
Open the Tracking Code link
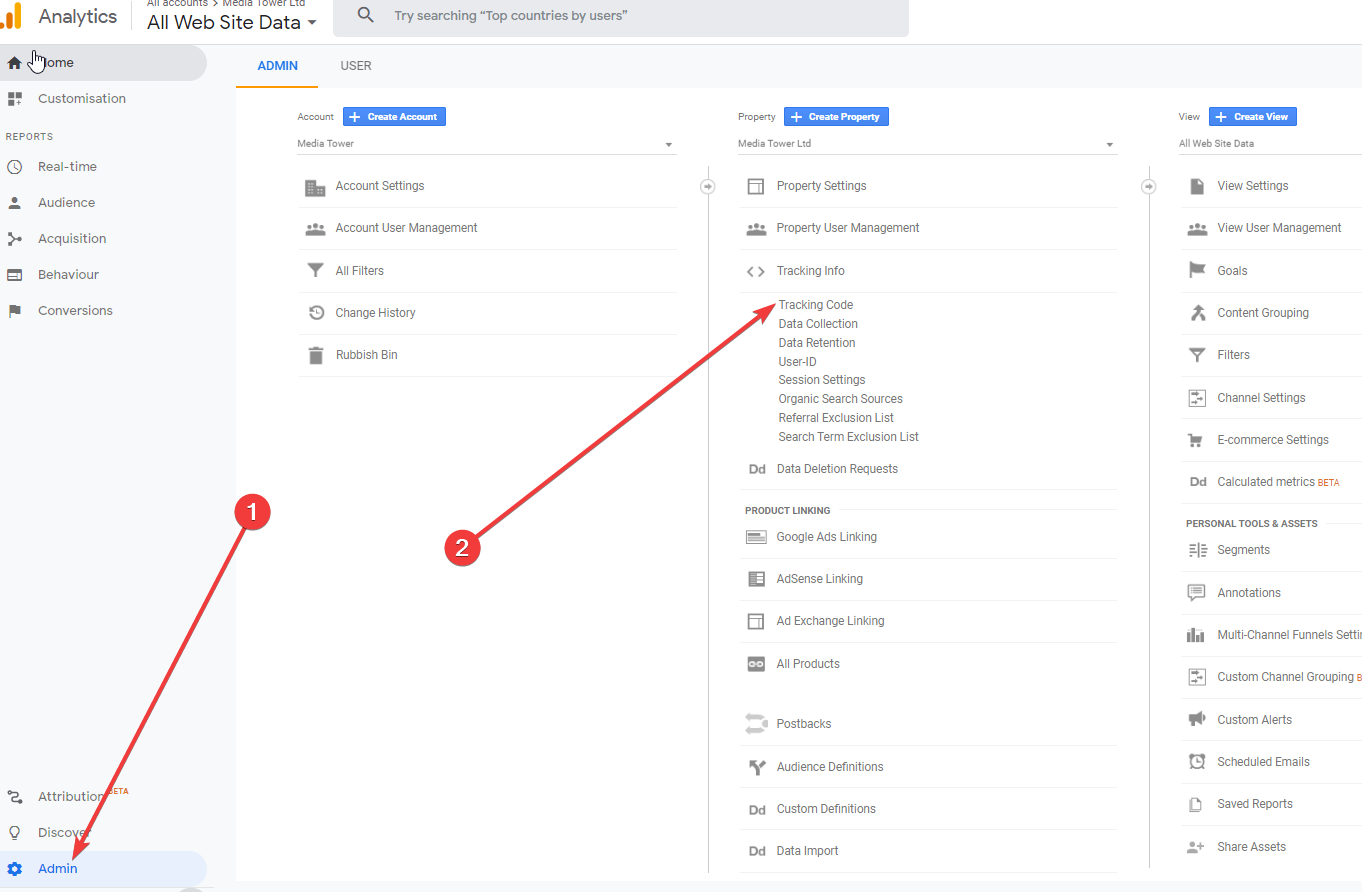coord(816,305)
